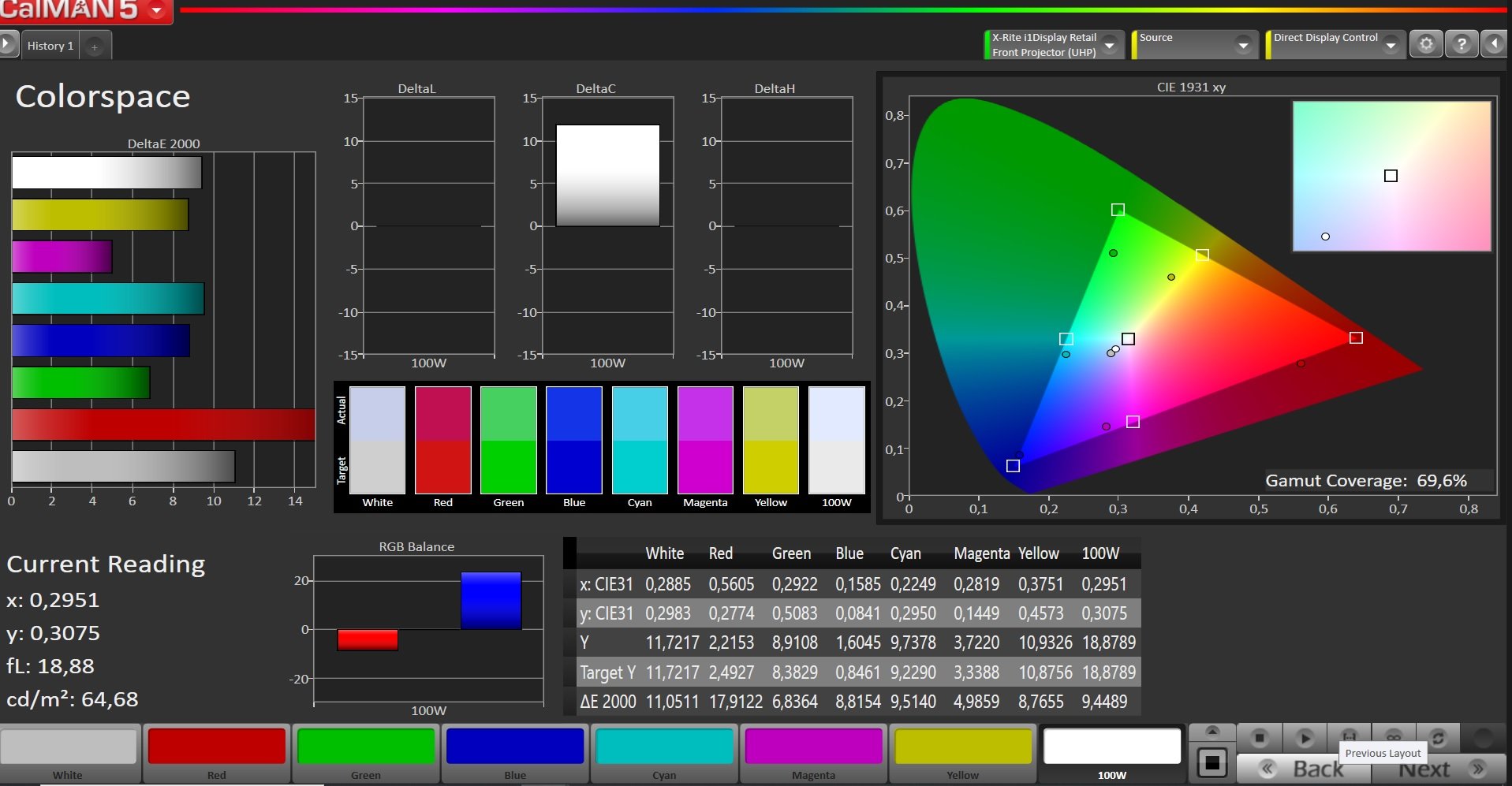1512x786 pixels.
Task: Click the Cyan actual/target swatch comparison
Action: pyautogui.click(x=640, y=440)
